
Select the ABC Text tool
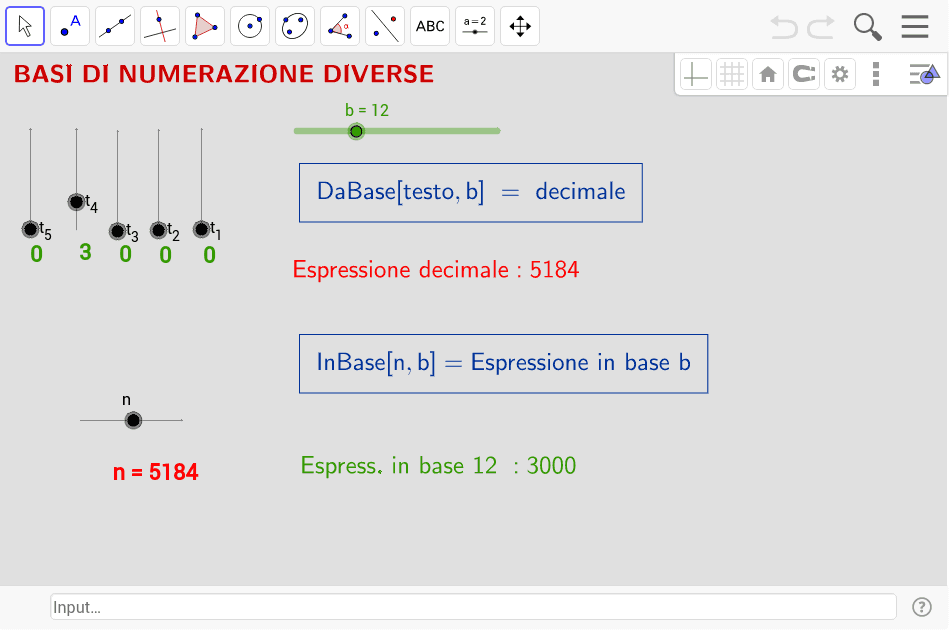click(x=430, y=26)
